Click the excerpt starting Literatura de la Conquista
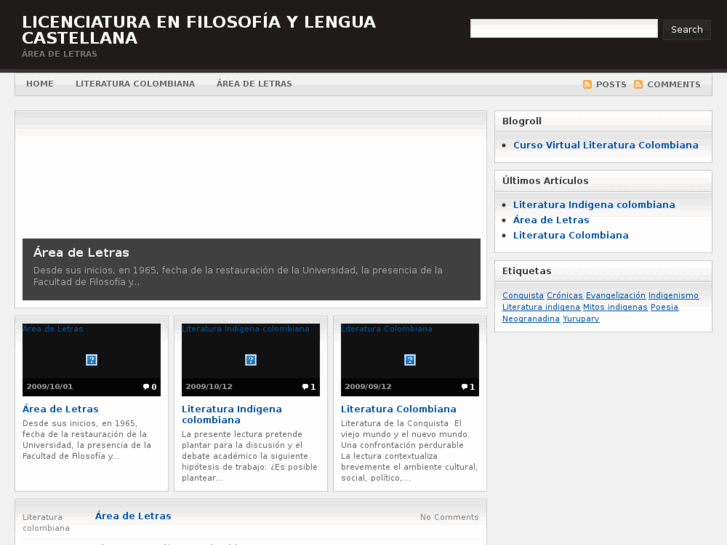Viewport: 727px width, 545px height. (409, 450)
